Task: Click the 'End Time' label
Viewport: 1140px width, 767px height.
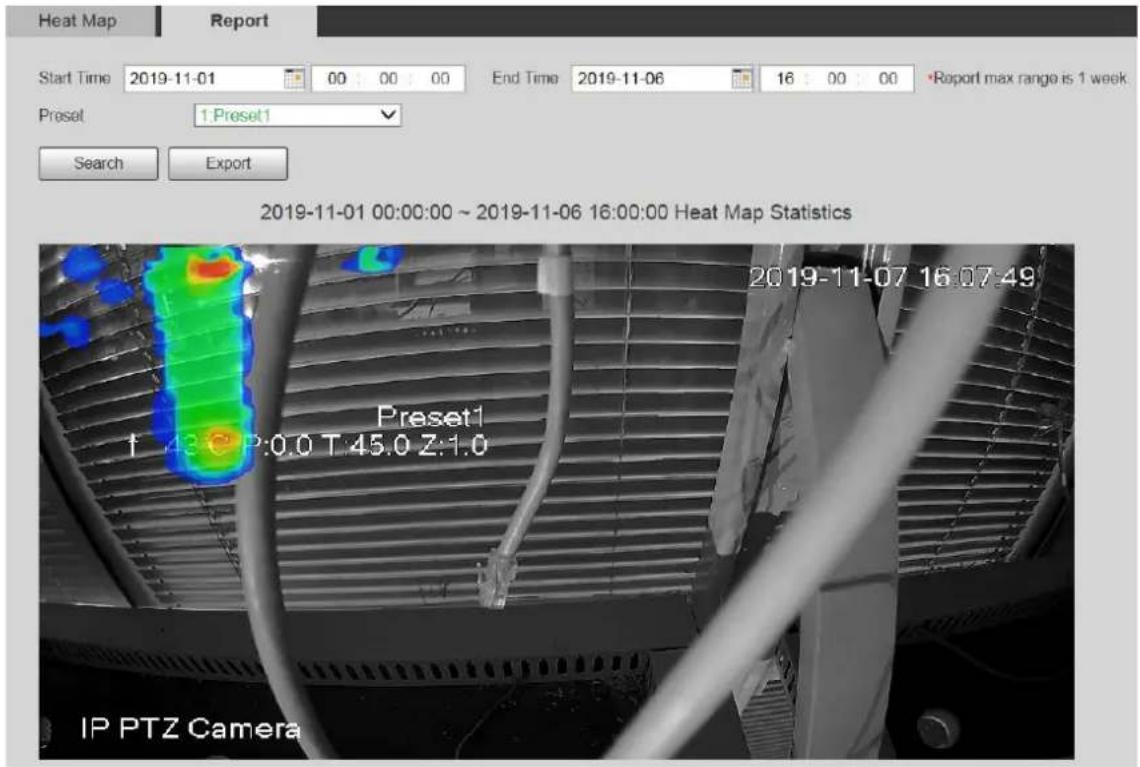Action: point(525,79)
